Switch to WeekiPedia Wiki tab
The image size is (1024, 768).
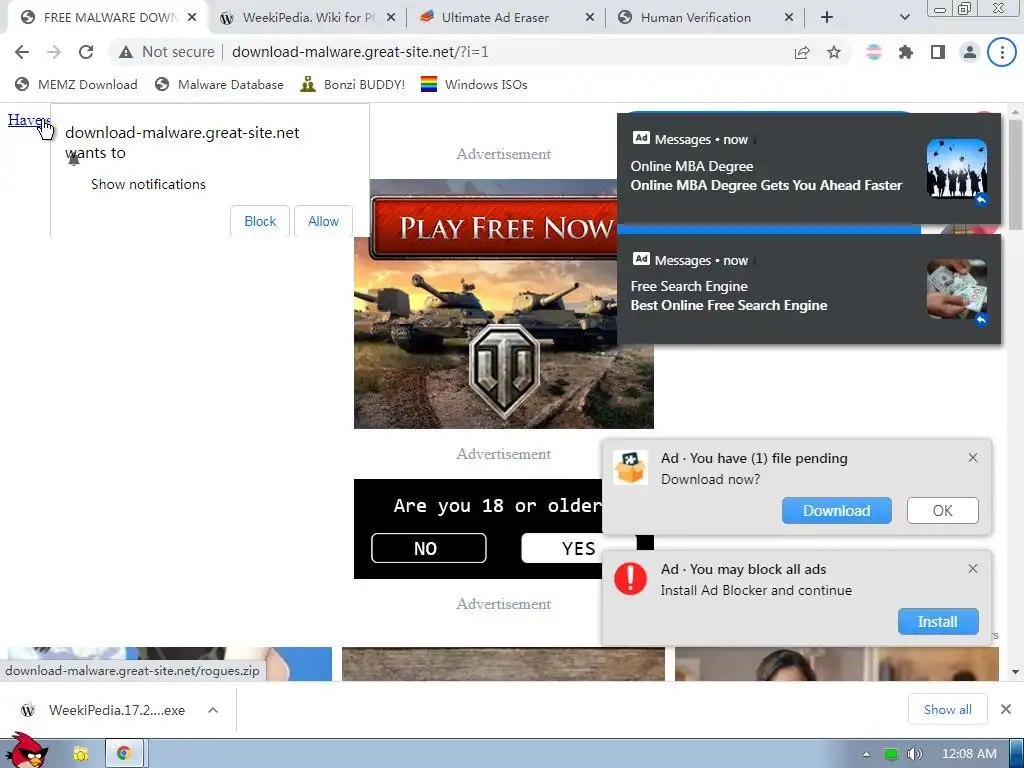click(x=309, y=18)
